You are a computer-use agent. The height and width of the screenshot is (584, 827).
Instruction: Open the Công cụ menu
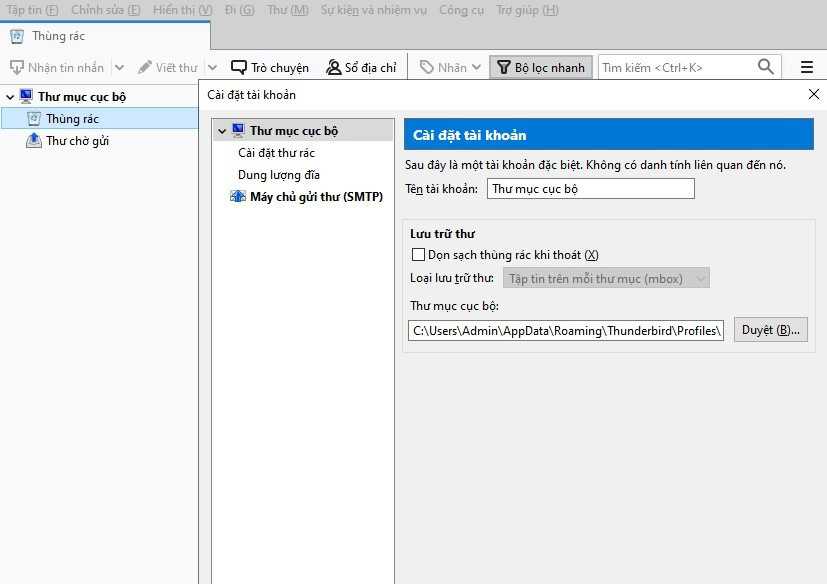(461, 10)
